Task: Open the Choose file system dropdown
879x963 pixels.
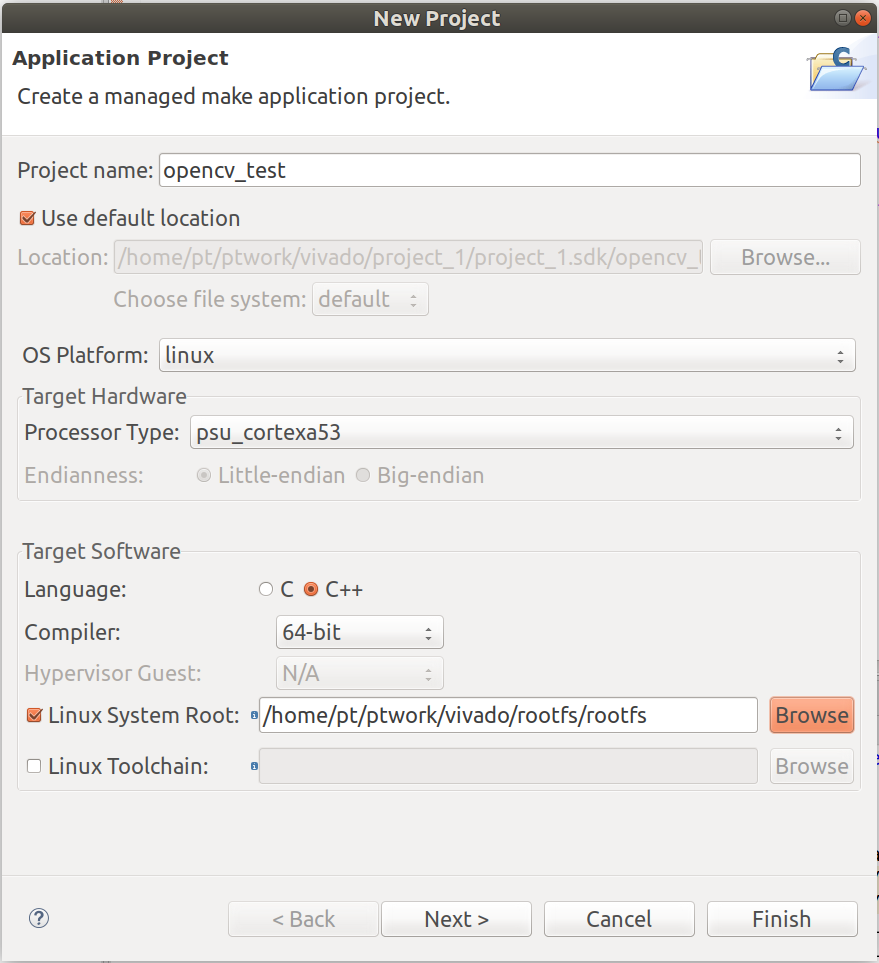Action: [370, 298]
